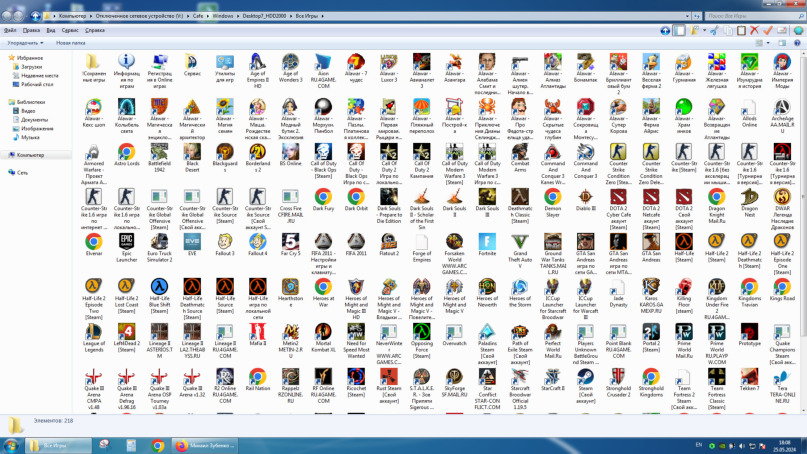The height and width of the screenshot is (454, 807).
Task: Select the Epic Launcher icon
Action: (x=127, y=243)
